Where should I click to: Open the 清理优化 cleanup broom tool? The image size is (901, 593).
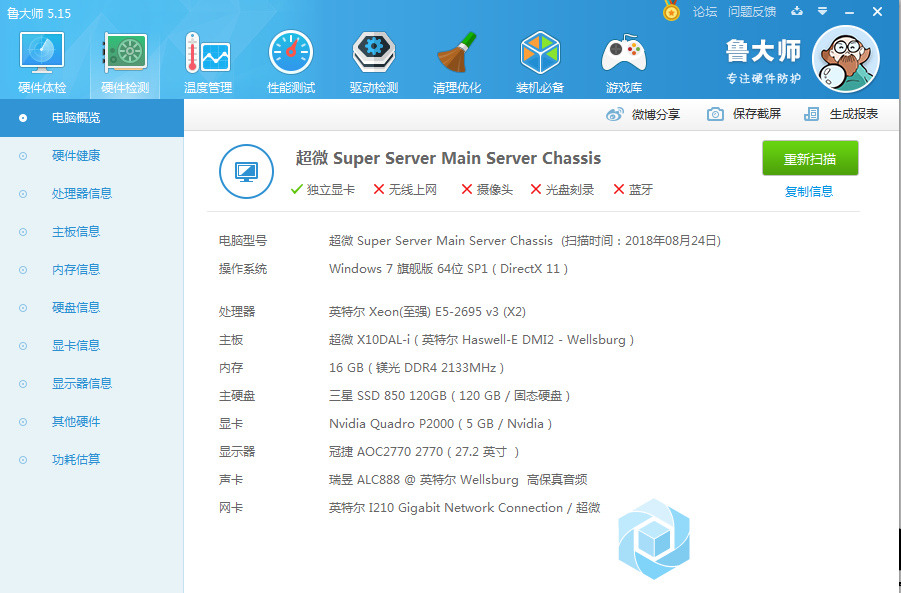coord(457,63)
